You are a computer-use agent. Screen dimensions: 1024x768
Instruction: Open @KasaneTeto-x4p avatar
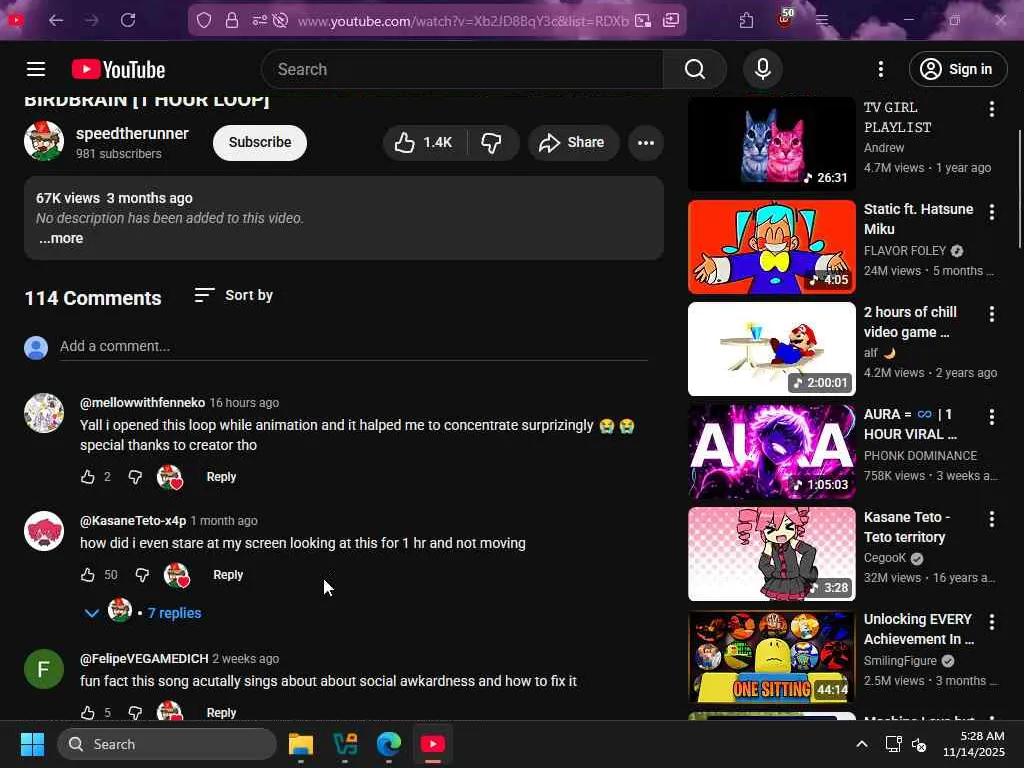[44, 531]
